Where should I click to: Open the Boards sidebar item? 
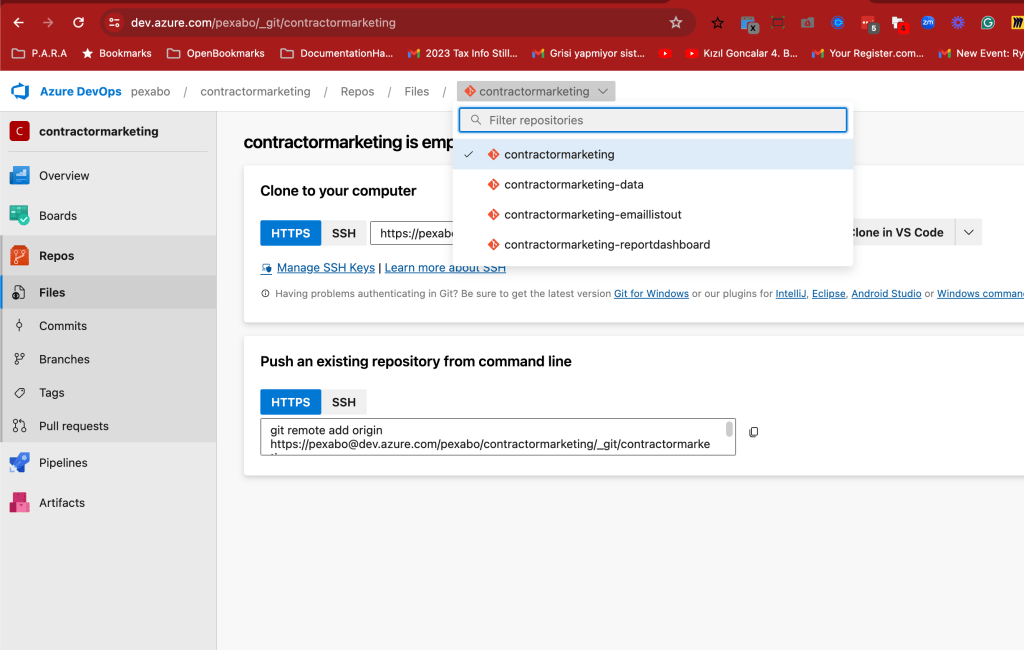[108, 216]
